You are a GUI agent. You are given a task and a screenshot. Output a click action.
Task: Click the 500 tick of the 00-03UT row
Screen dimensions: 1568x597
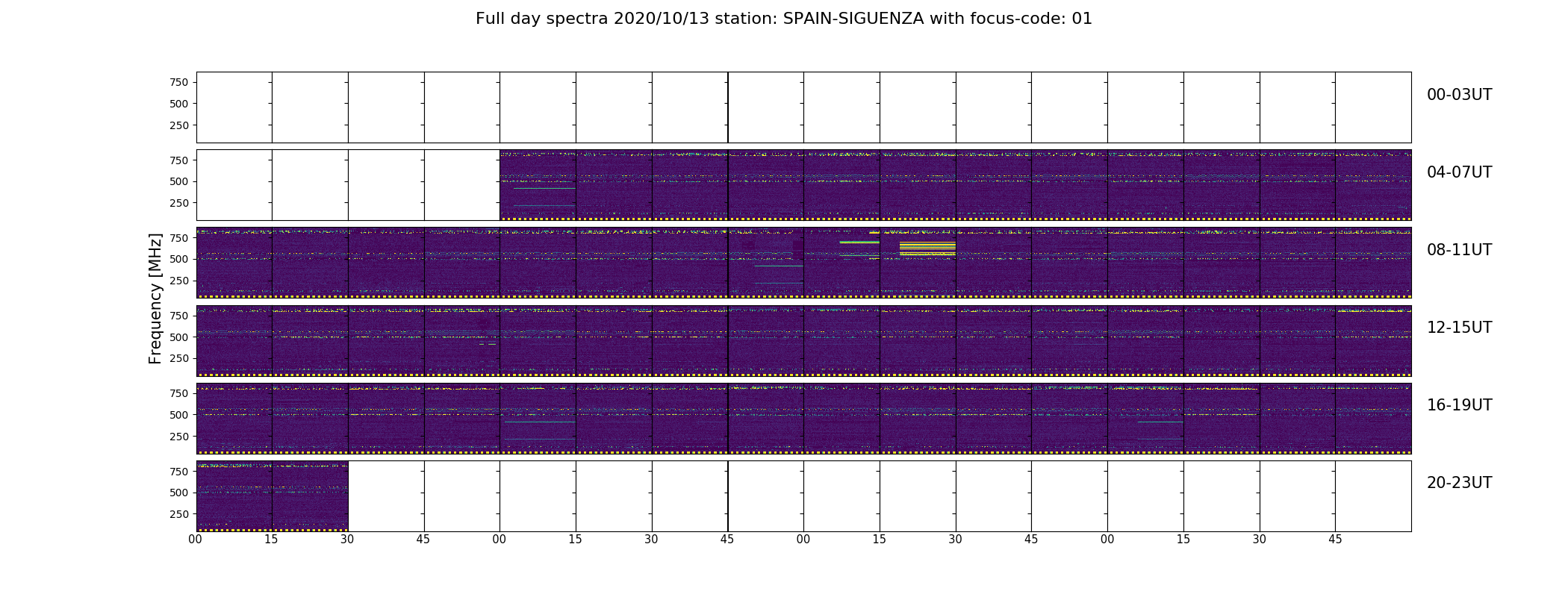click(x=179, y=104)
